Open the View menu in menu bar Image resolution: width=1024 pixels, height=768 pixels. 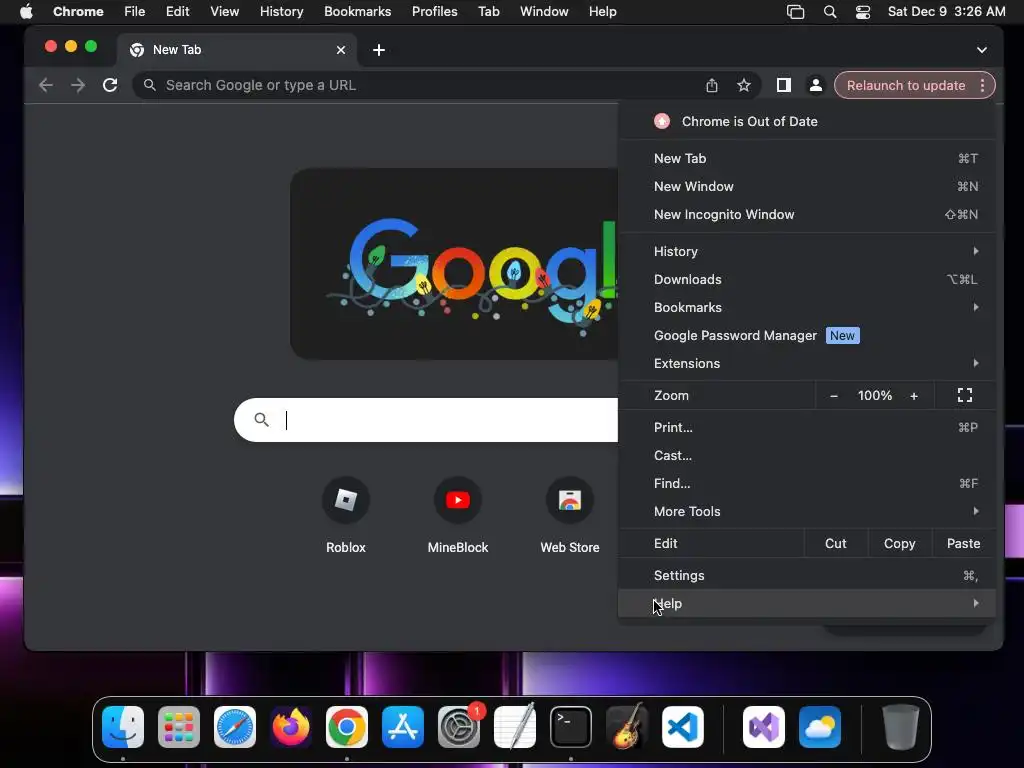pos(224,12)
